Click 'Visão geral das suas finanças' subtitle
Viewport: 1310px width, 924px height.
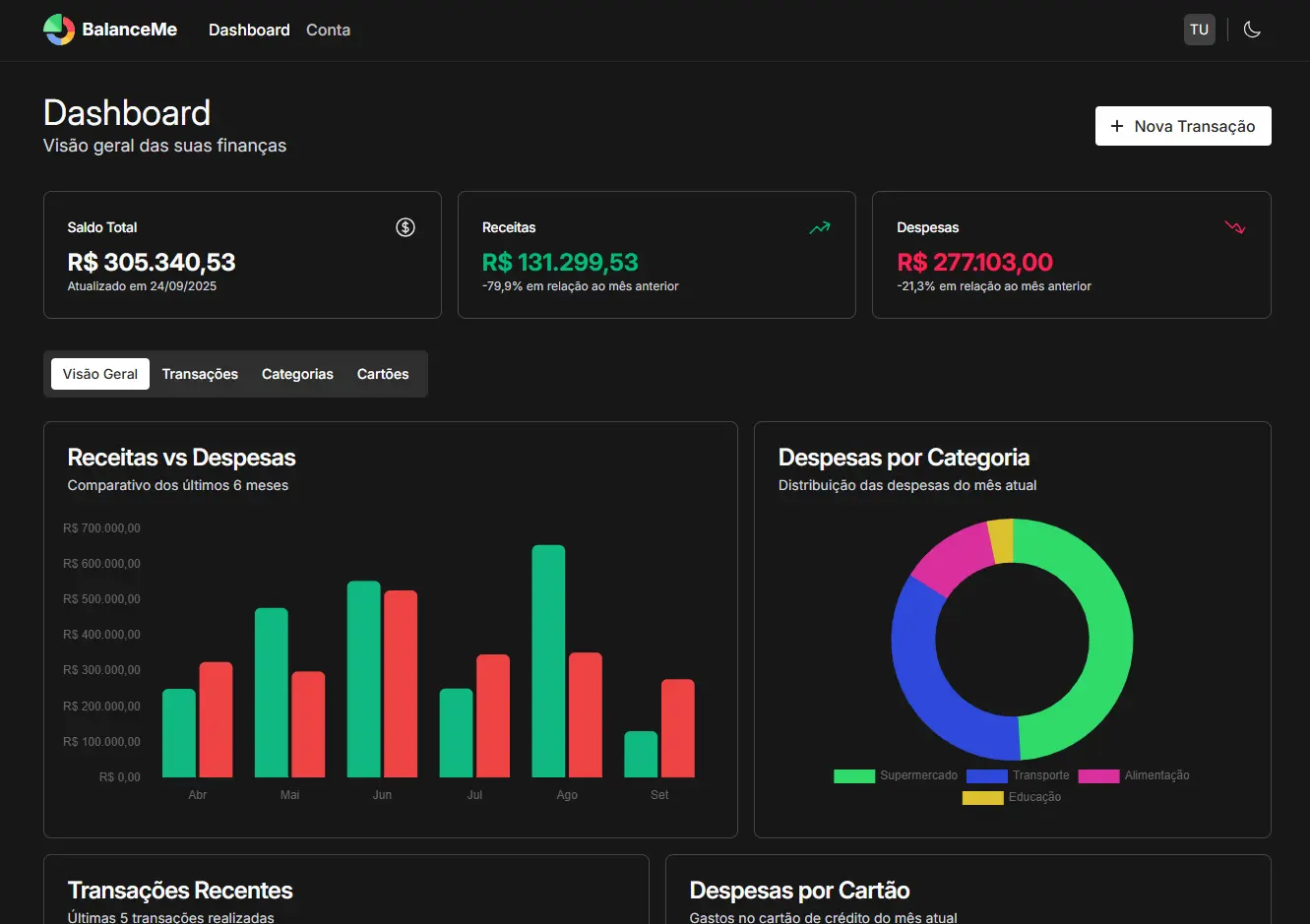click(x=164, y=146)
